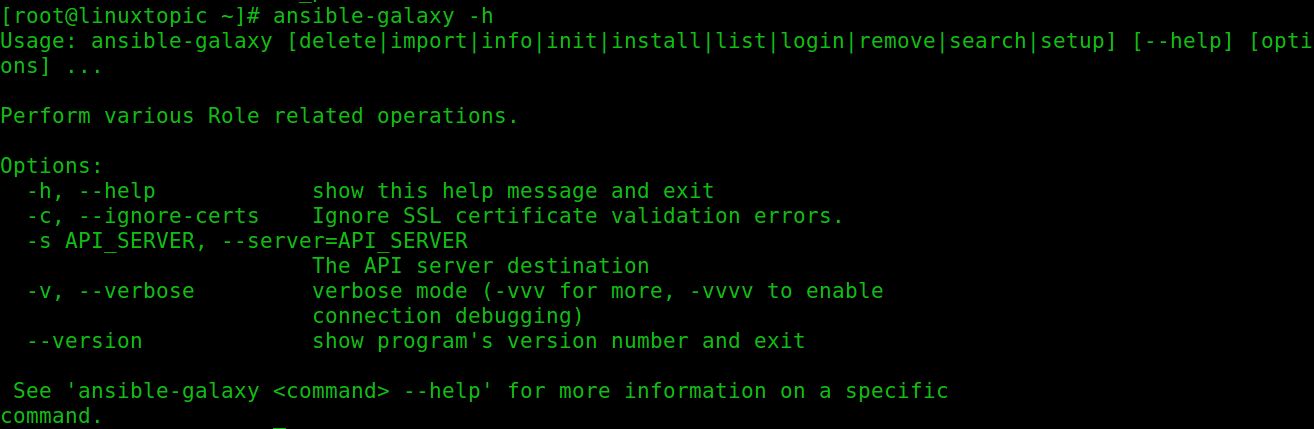This screenshot has height=429, width=1314.
Task: Select the 'Perform various Role related operations.' line
Action: coord(260,116)
